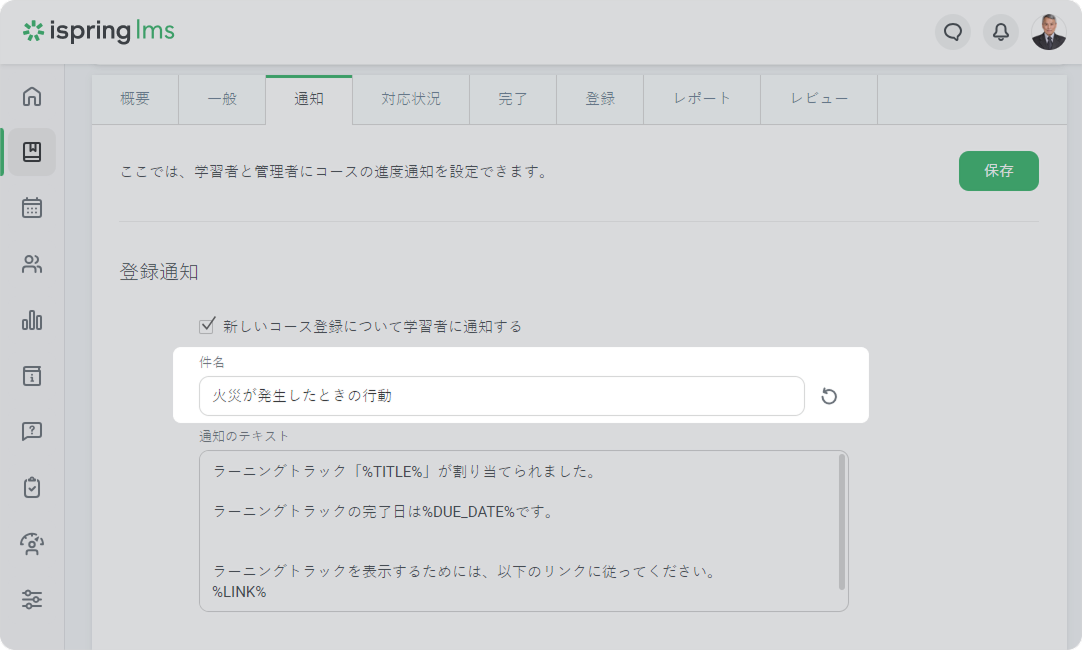Open the Settings sliders icon in sidebar
The width and height of the screenshot is (1082, 650).
(32, 600)
